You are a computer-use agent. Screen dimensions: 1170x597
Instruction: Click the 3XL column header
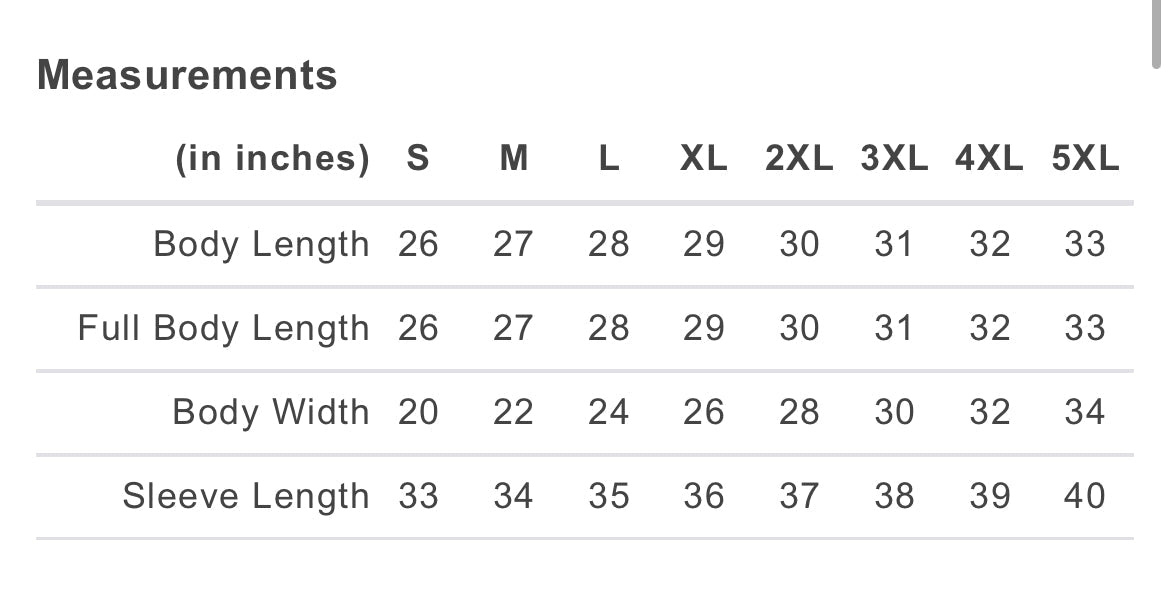pos(894,158)
